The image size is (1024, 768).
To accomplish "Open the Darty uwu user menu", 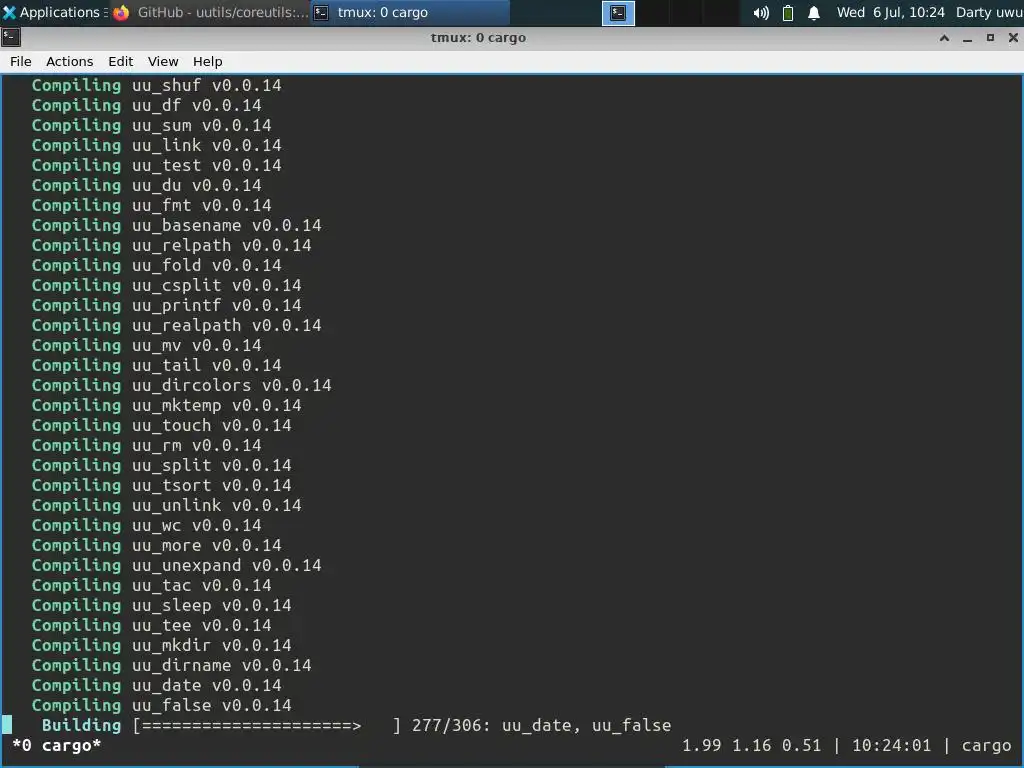I will [x=989, y=12].
